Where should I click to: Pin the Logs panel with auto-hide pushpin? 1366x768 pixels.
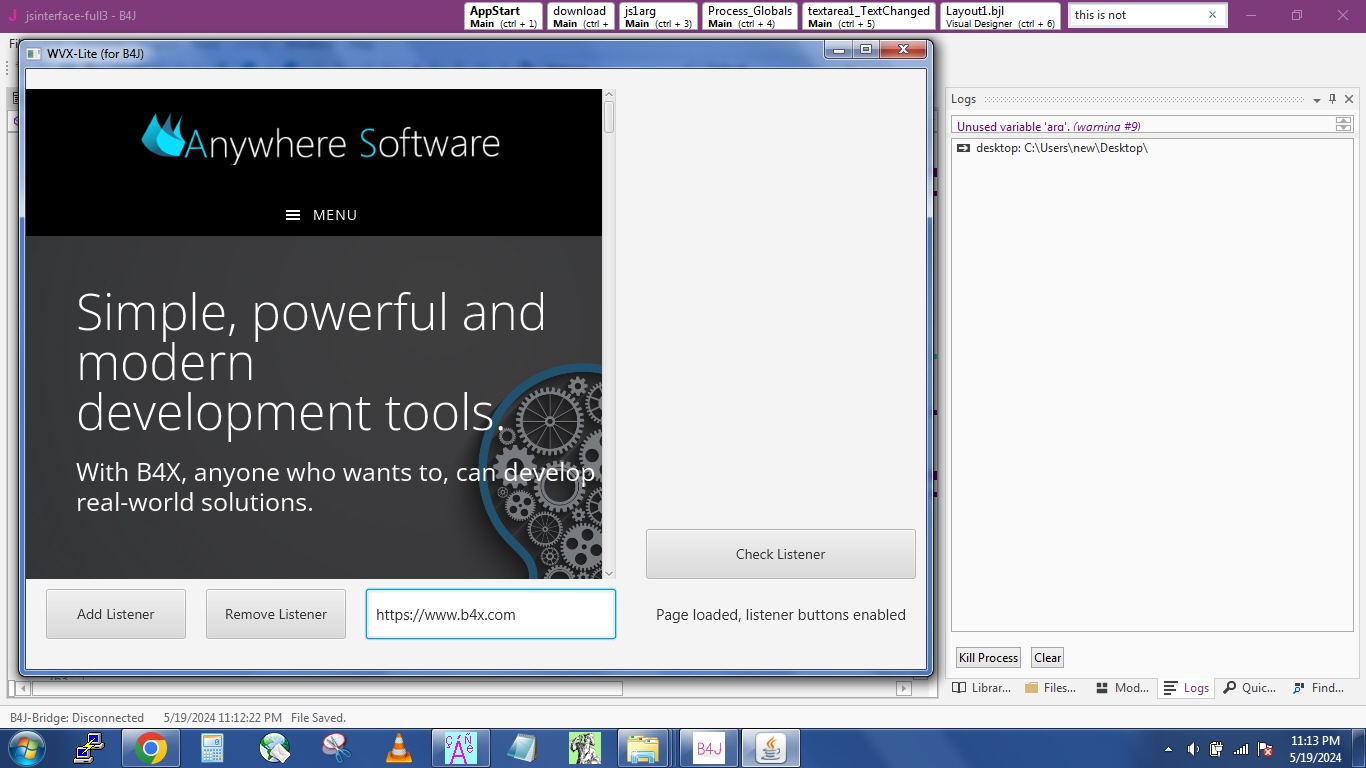1332,99
